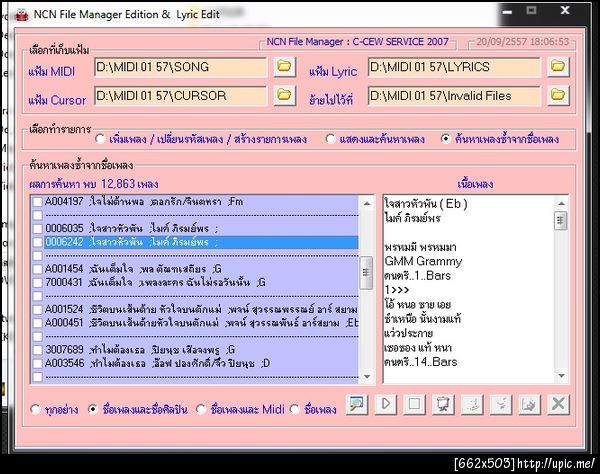Tick the checkbox for highlighted song 0006242
The image size is (600, 474).
[x=38, y=242]
